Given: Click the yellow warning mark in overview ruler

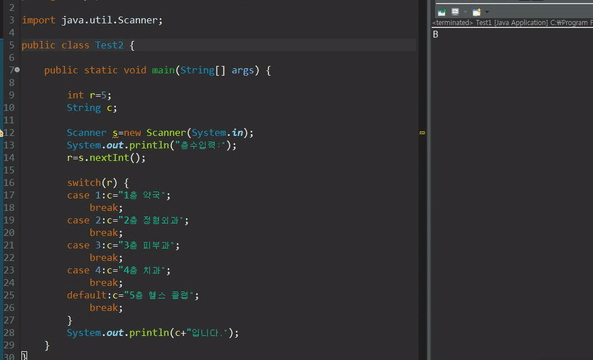Looking at the screenshot, I should coord(422,133).
